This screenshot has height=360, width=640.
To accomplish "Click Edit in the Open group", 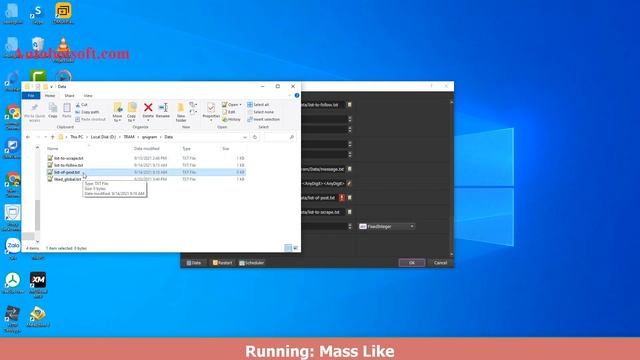I will 229,112.
